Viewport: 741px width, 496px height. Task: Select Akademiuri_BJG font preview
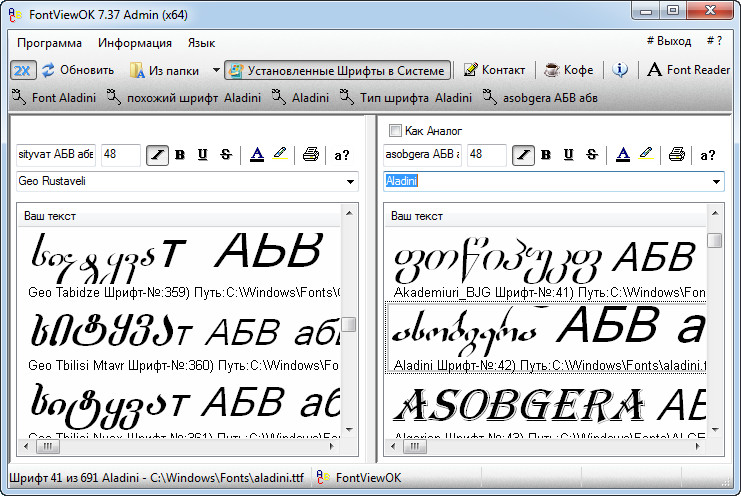(x=546, y=265)
